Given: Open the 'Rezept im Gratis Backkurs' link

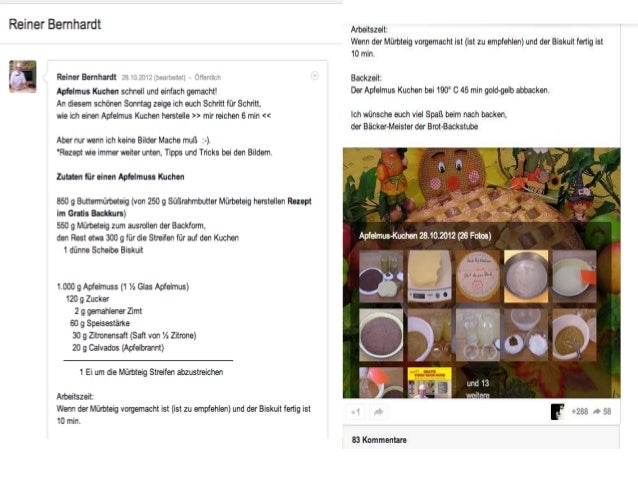Looking at the screenshot, I should point(184,207).
